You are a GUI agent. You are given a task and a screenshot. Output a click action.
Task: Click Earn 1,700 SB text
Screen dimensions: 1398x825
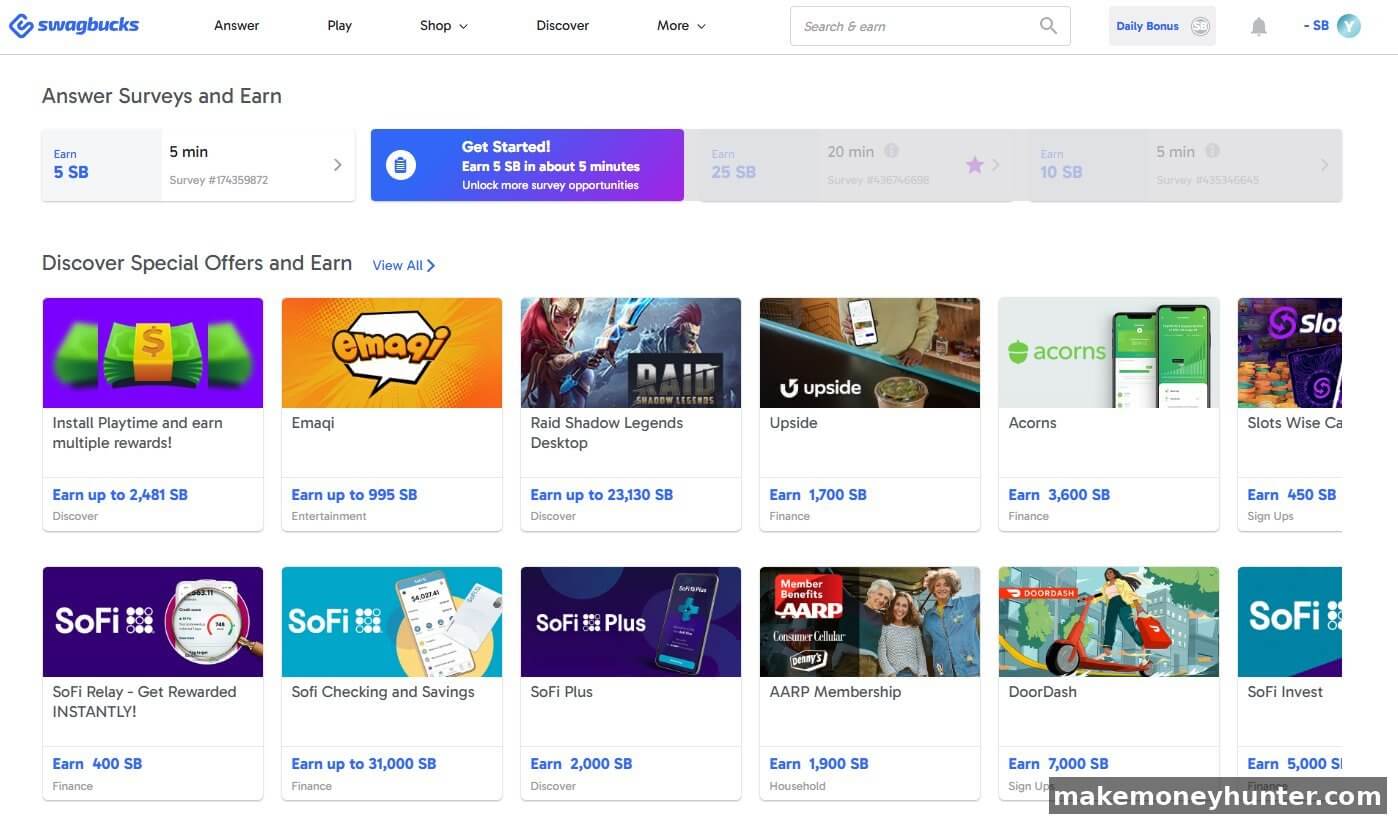(818, 495)
